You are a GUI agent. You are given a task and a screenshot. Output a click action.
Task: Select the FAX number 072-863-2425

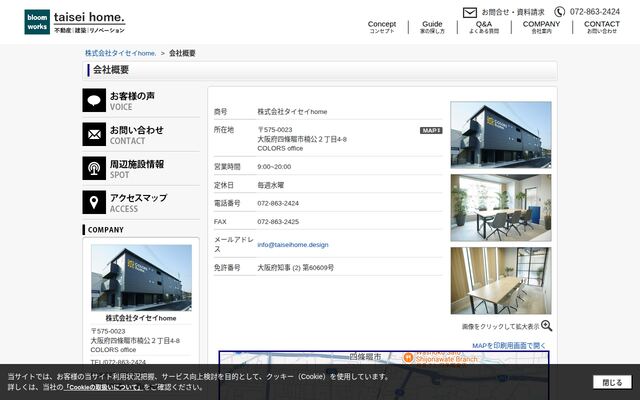(x=278, y=222)
